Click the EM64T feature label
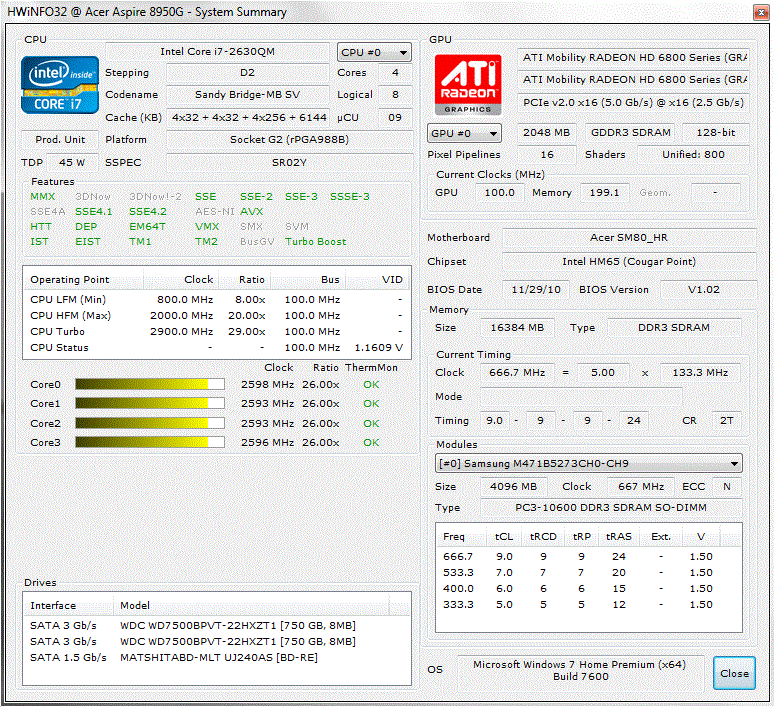 point(147,226)
